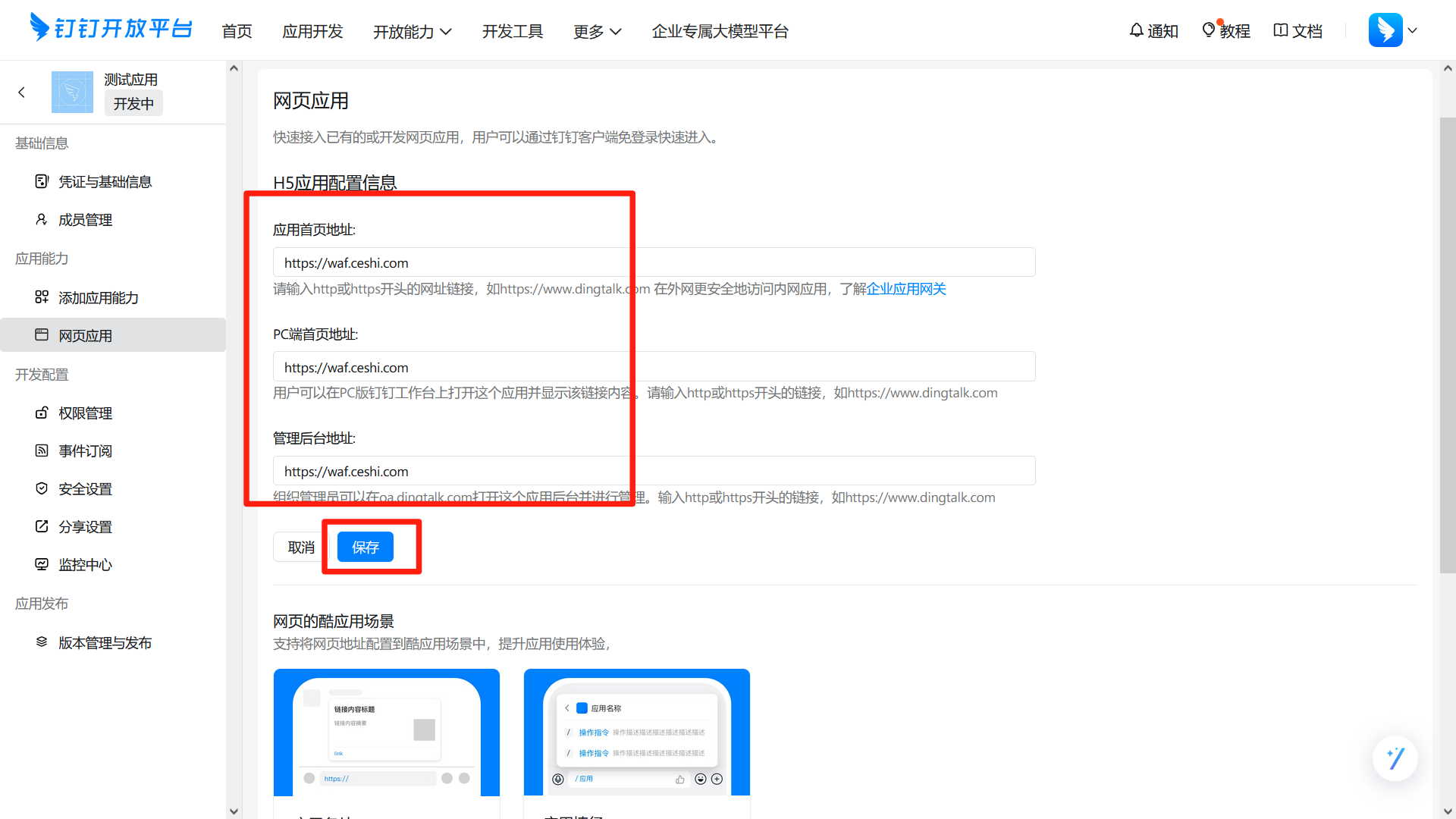Screen dimensions: 1456x819
Task: Open the AI assistant floating button
Action: click(x=1395, y=758)
